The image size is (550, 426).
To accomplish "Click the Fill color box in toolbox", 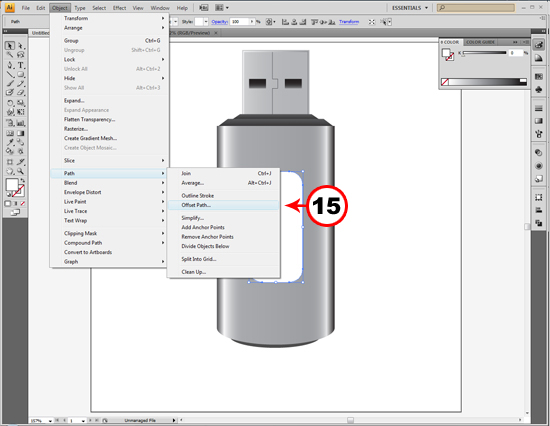I will point(12,184).
